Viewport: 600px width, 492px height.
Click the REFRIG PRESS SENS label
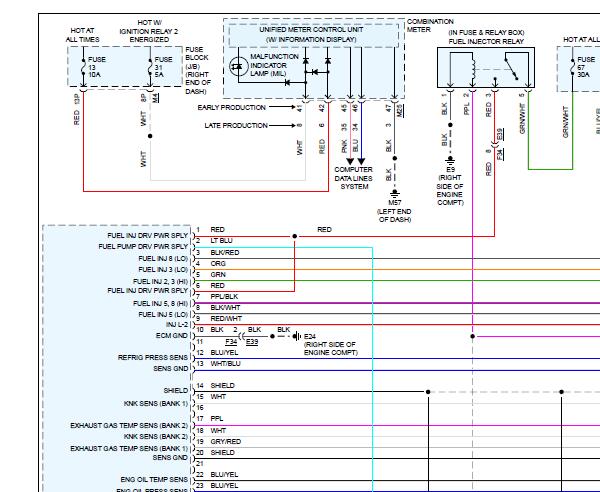(153, 358)
